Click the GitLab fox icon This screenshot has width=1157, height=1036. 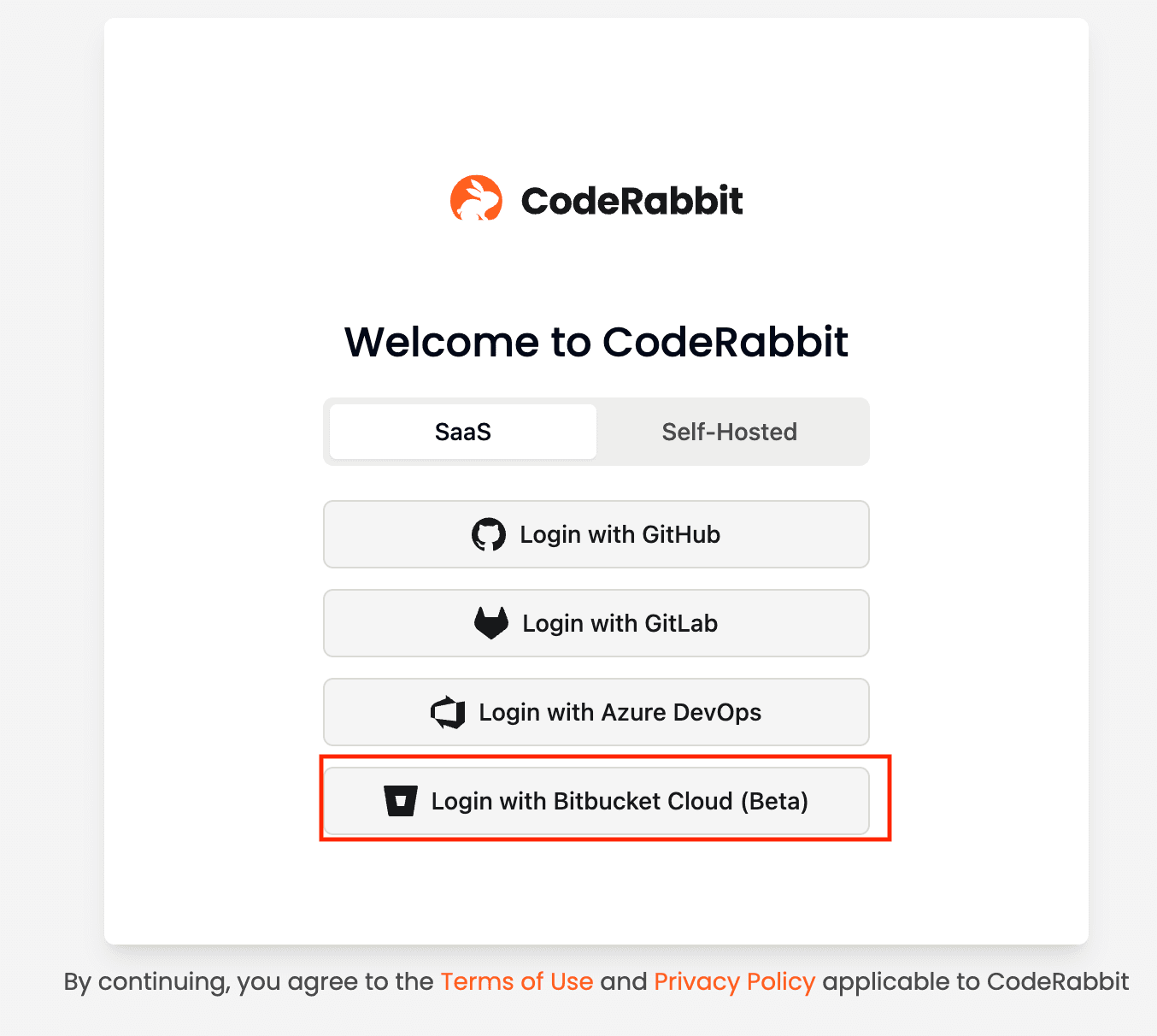[491, 623]
